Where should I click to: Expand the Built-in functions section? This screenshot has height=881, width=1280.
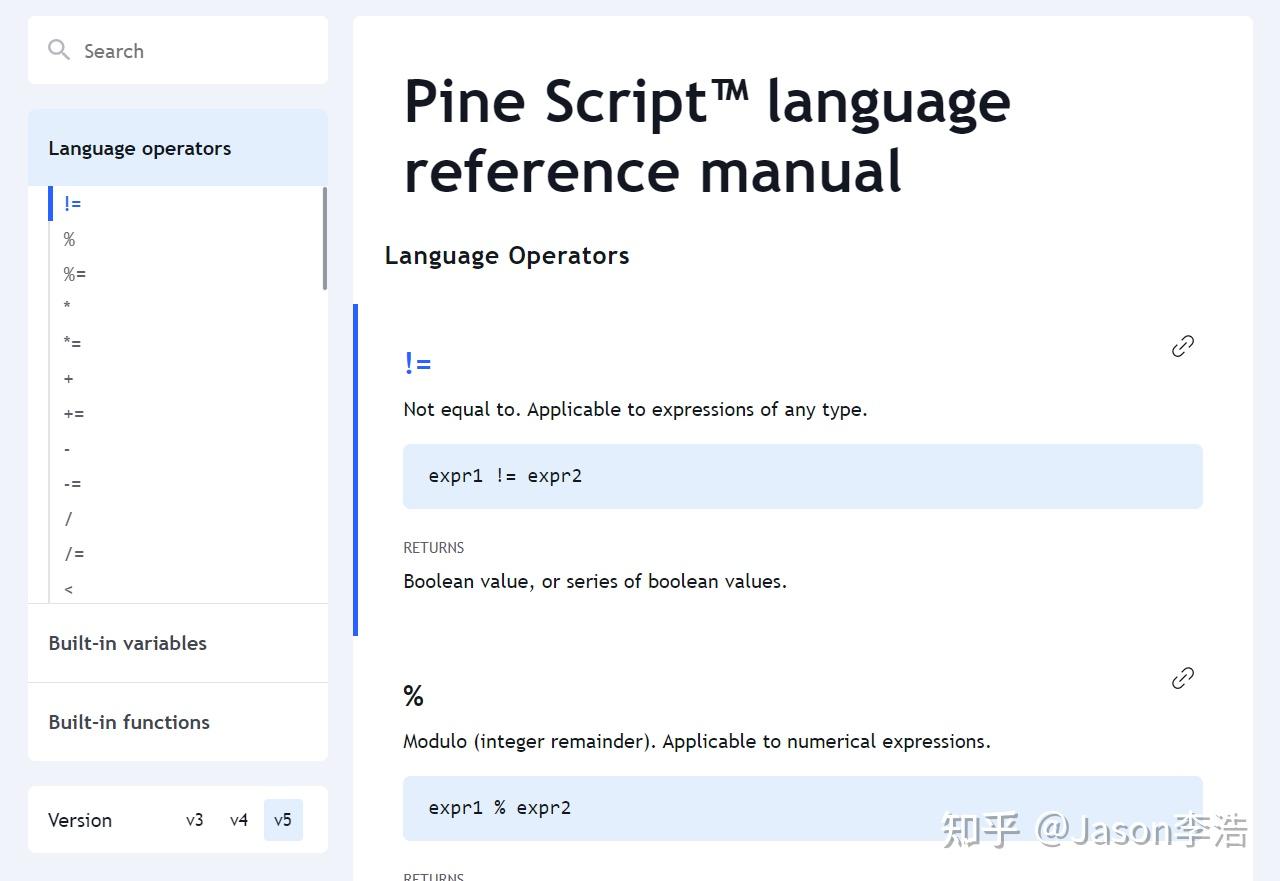129,722
